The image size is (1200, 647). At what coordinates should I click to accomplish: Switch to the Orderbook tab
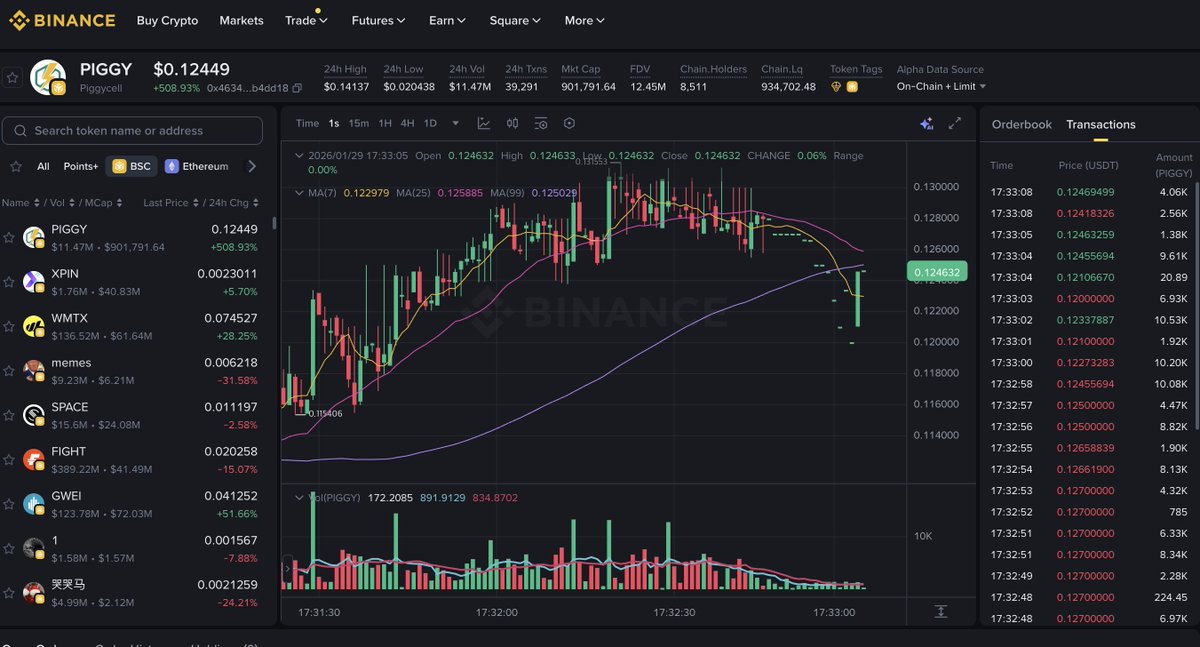(1021, 124)
